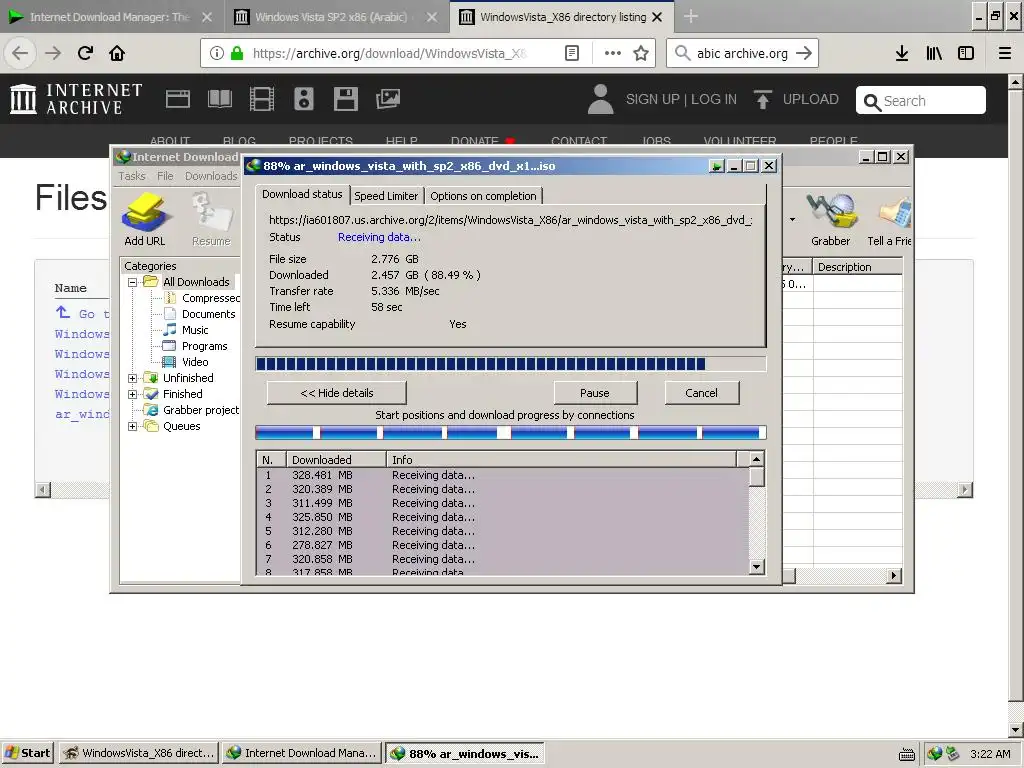The width and height of the screenshot is (1024, 768).
Task: Open Firefox hamburger menu
Action: [x=1005, y=53]
